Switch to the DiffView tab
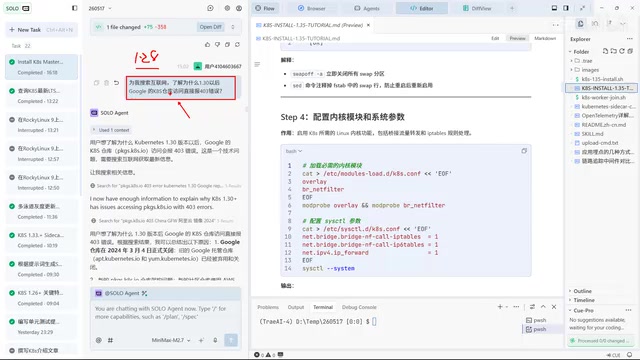 click(x=477, y=8)
